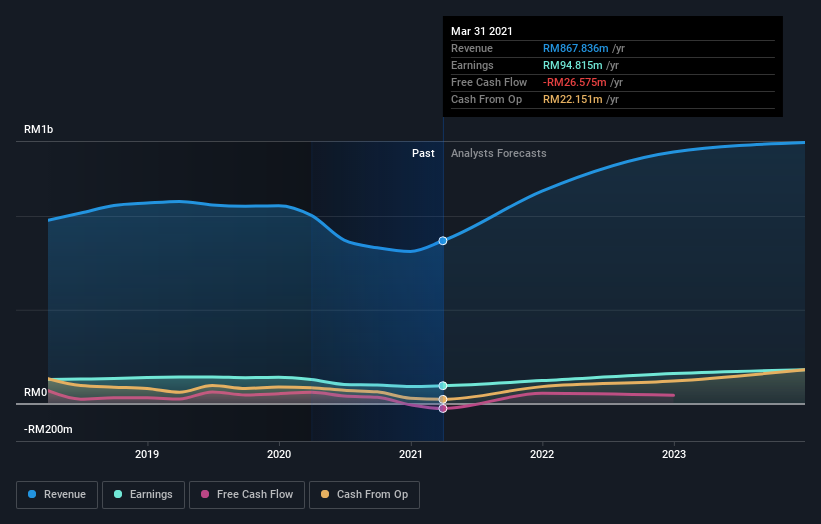Select the 2023 x-axis label
Viewport: 821px width, 524px height.
point(674,454)
